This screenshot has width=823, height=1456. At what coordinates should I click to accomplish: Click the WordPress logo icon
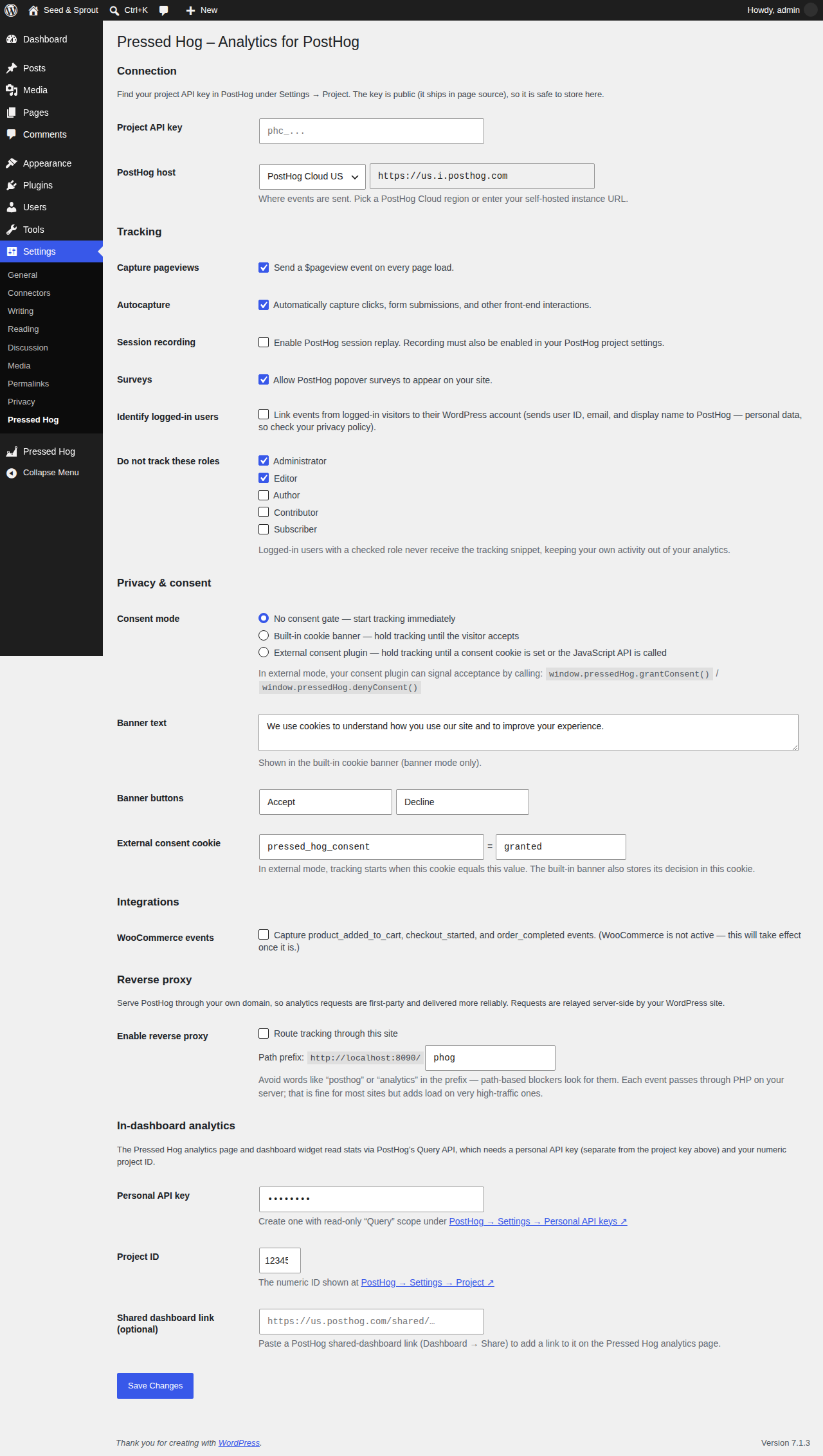(11, 10)
